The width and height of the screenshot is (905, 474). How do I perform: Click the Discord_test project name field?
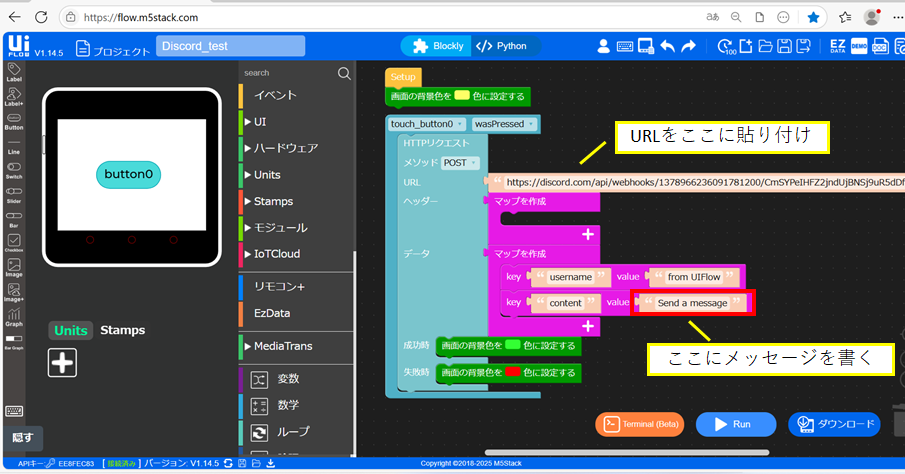(230, 46)
